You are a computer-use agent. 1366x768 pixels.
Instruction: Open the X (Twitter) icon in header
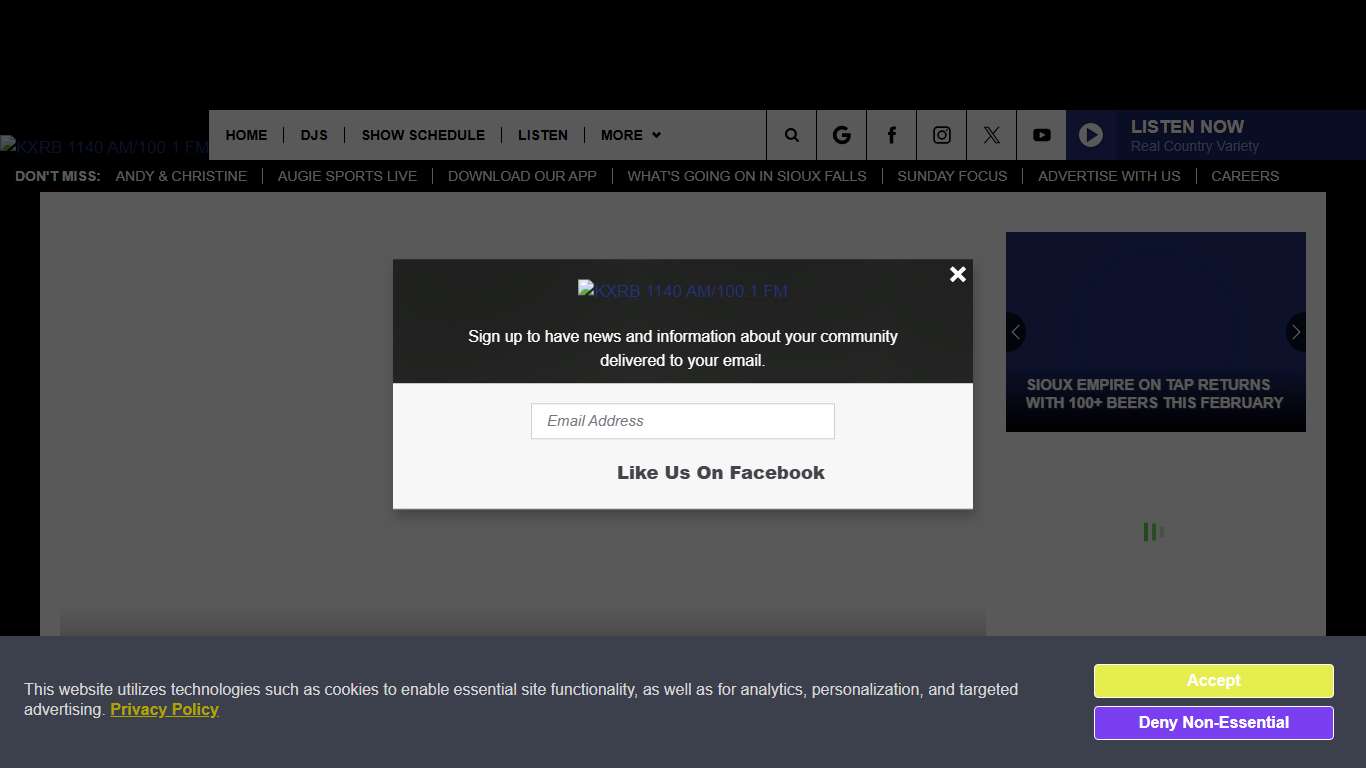click(x=991, y=135)
